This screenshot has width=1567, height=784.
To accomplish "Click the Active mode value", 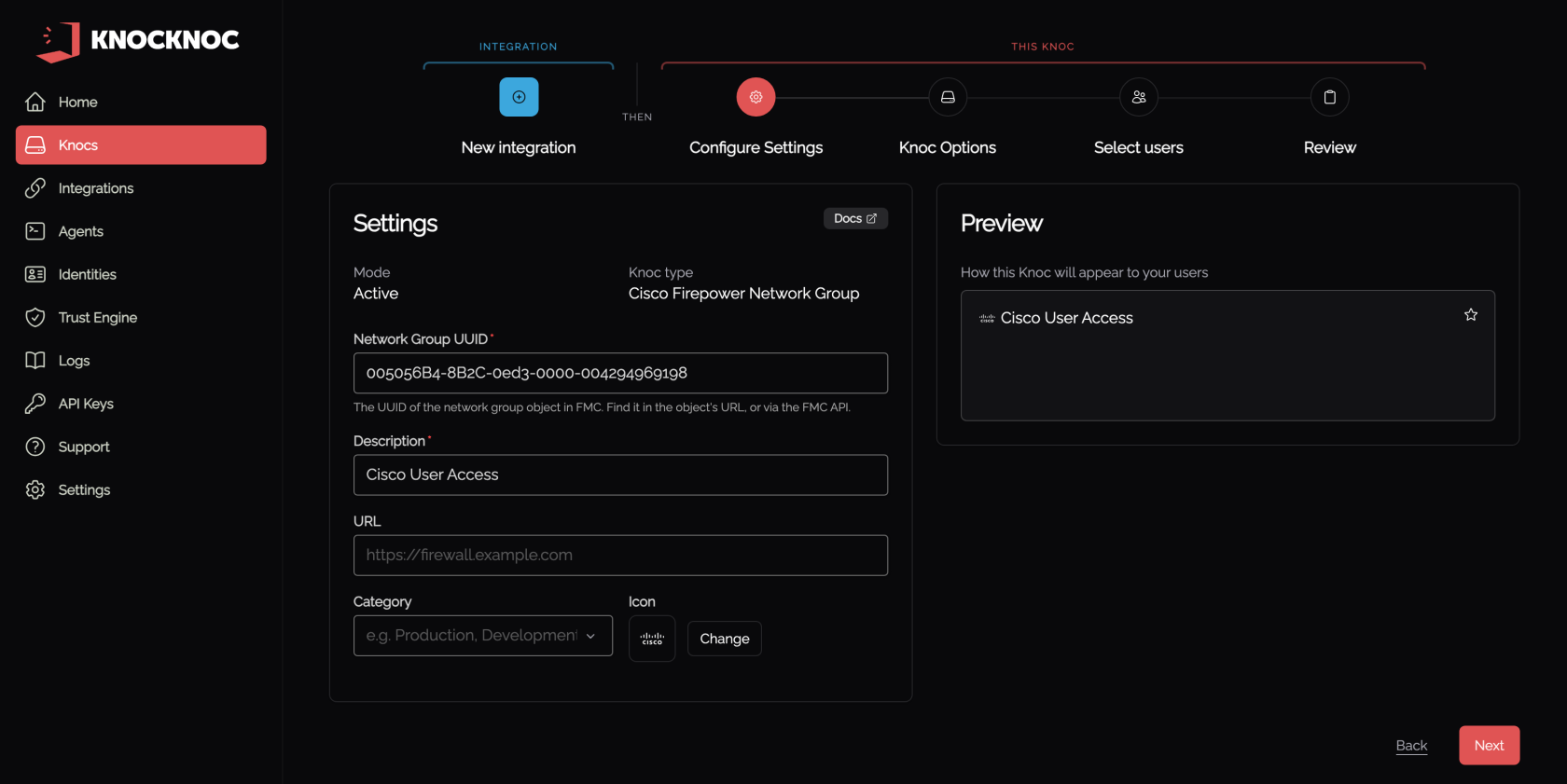I will [376, 294].
